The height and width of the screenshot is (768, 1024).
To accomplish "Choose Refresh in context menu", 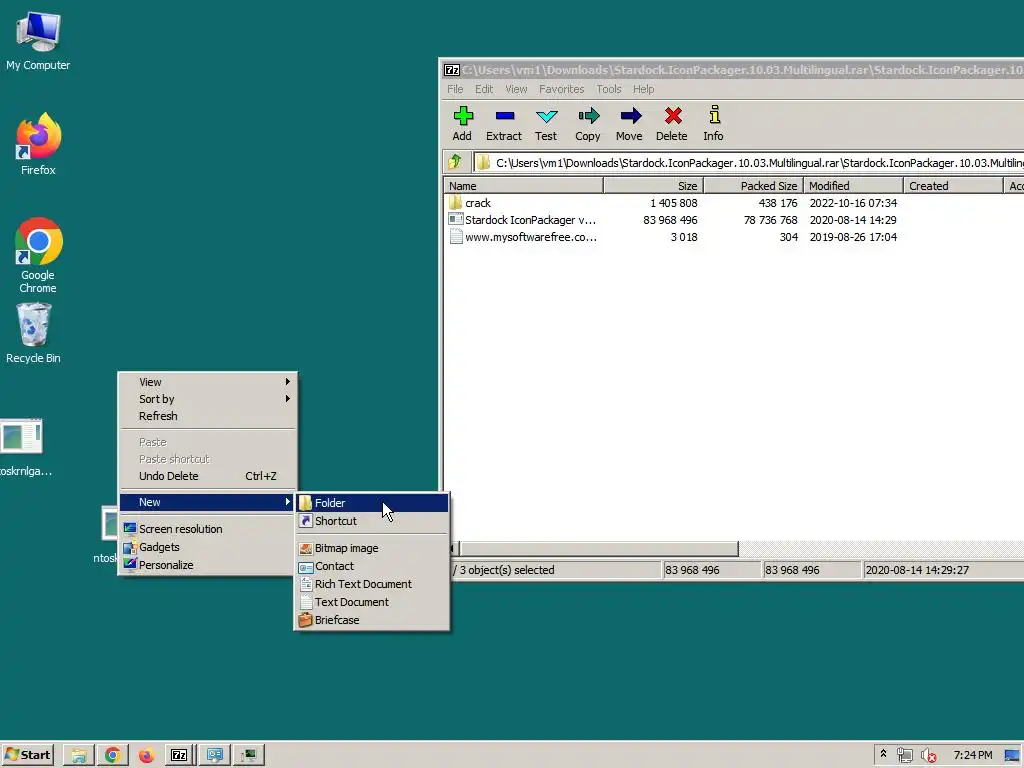I will (208, 416).
